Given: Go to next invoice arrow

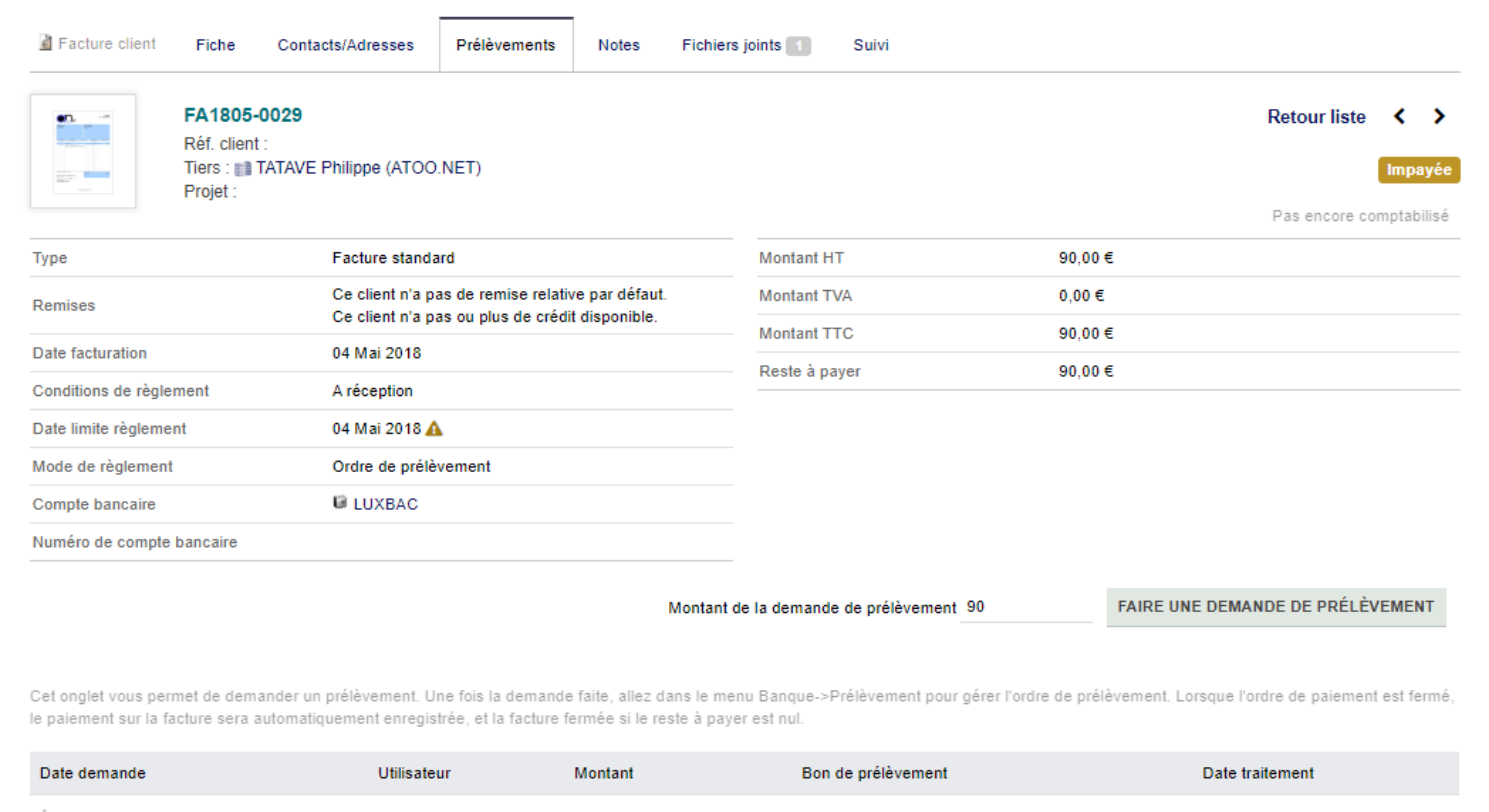Looking at the screenshot, I should coord(1439,117).
